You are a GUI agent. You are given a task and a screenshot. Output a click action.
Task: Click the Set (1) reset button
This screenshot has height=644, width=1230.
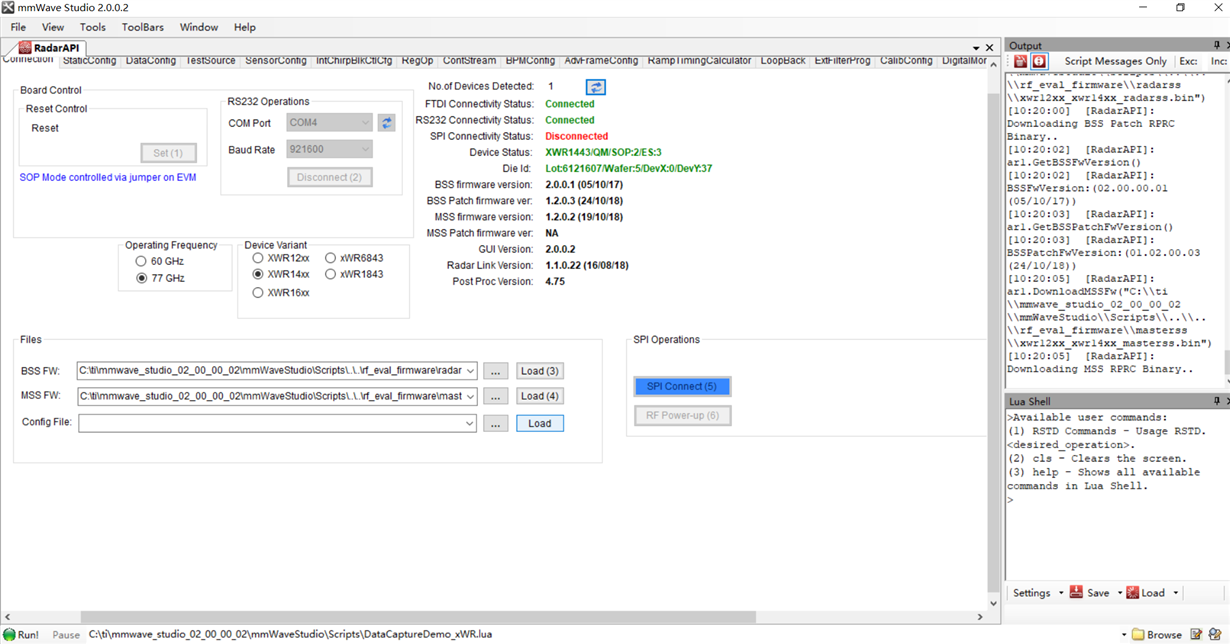click(x=168, y=153)
